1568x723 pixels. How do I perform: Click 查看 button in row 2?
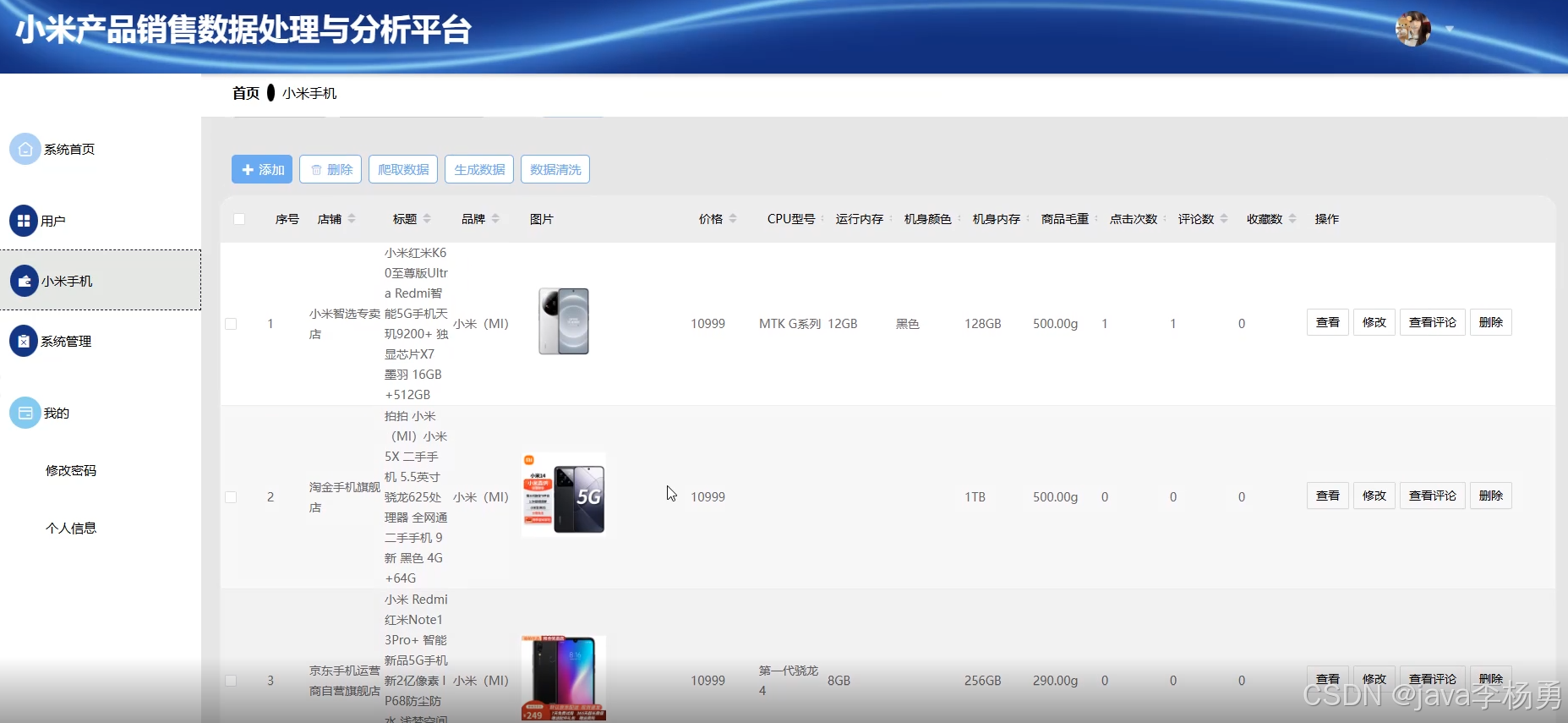click(x=1328, y=496)
